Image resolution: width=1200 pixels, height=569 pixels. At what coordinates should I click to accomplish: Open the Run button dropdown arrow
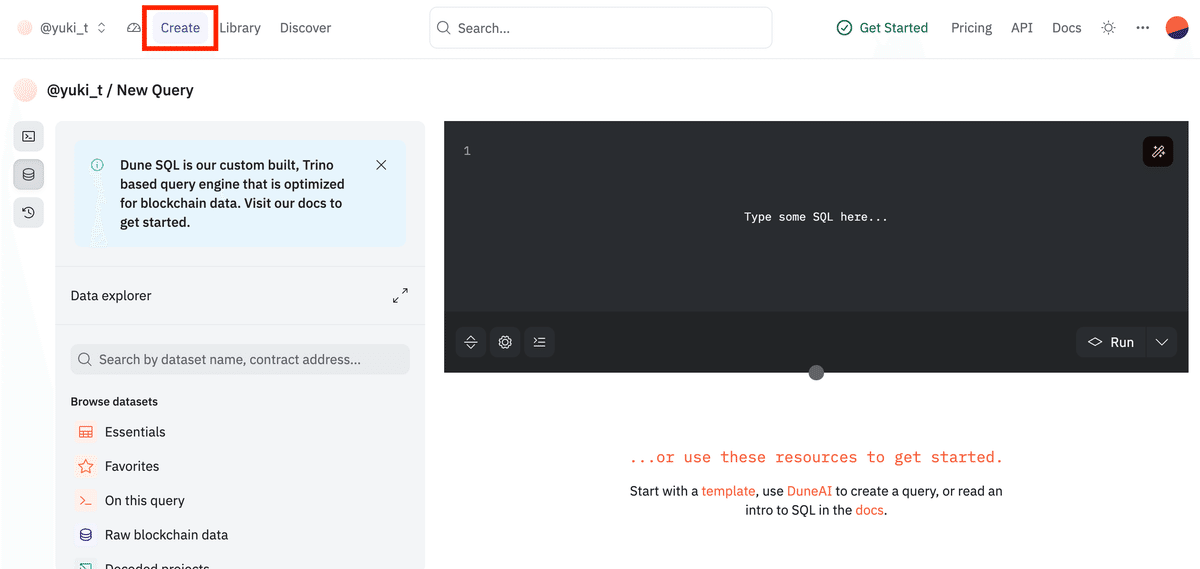pos(1161,342)
